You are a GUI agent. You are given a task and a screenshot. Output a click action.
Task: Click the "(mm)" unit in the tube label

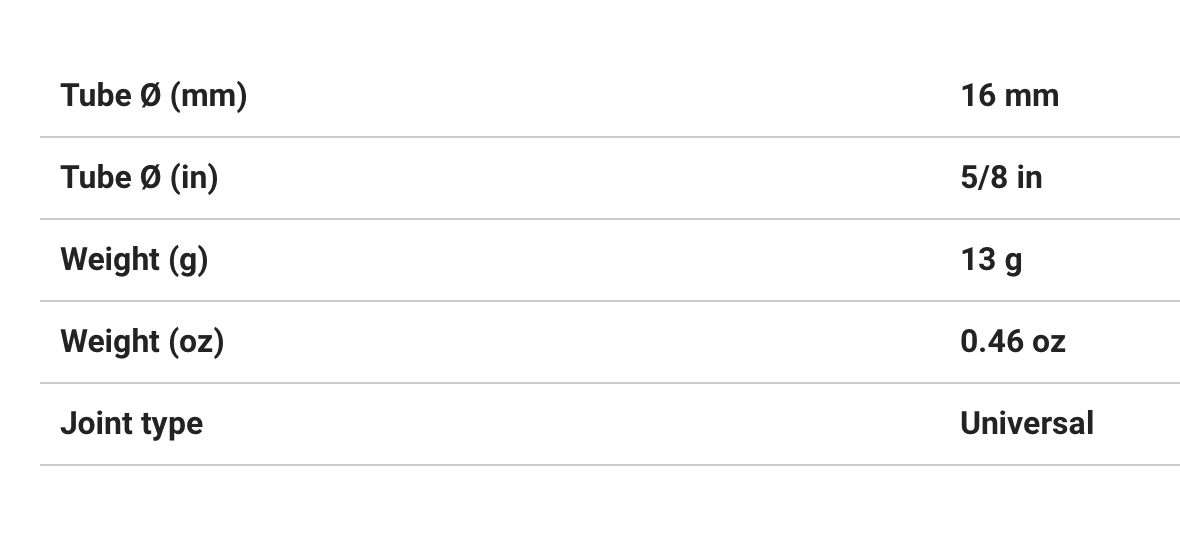tap(209, 96)
